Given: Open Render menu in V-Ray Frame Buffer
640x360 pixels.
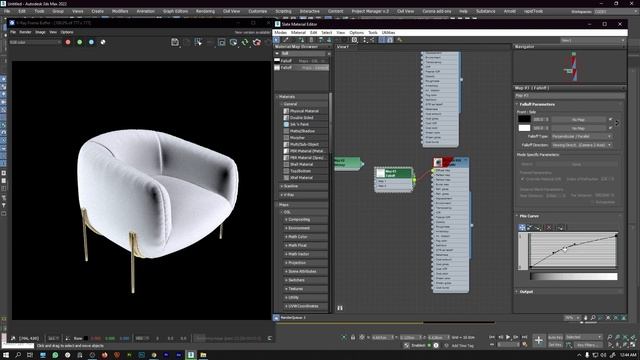Looking at the screenshot, I should tap(25, 32).
